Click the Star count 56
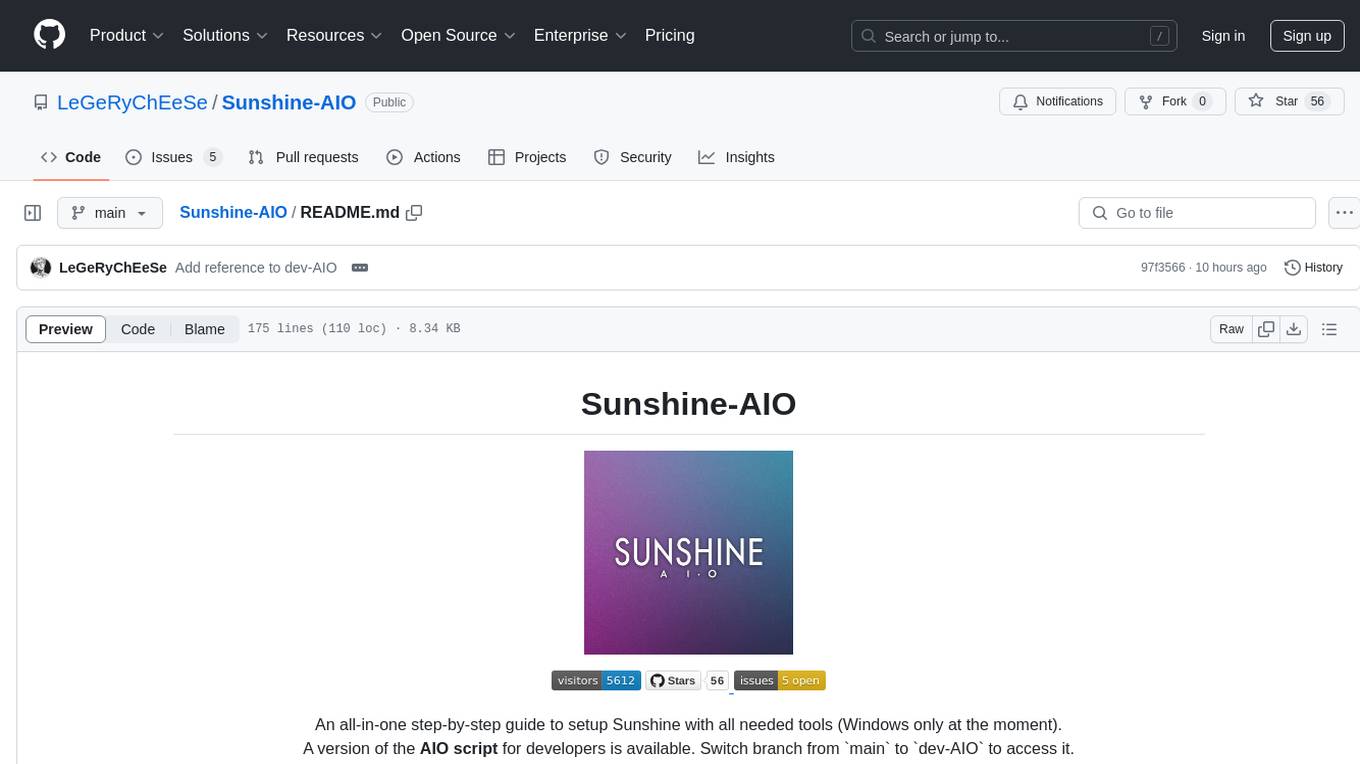The height and width of the screenshot is (764, 1360). (x=1317, y=101)
